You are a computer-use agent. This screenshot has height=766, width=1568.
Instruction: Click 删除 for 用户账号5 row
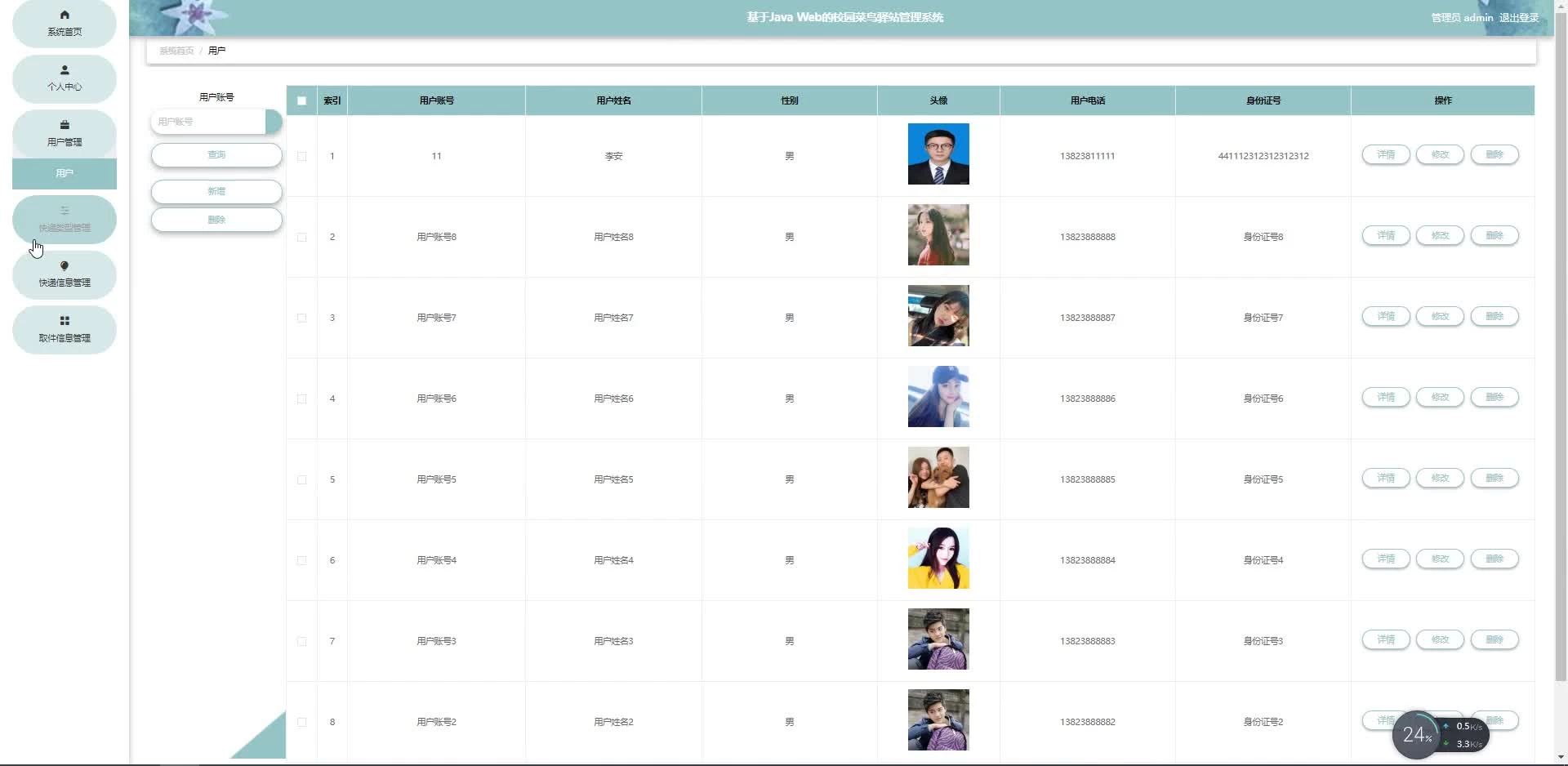(1494, 478)
